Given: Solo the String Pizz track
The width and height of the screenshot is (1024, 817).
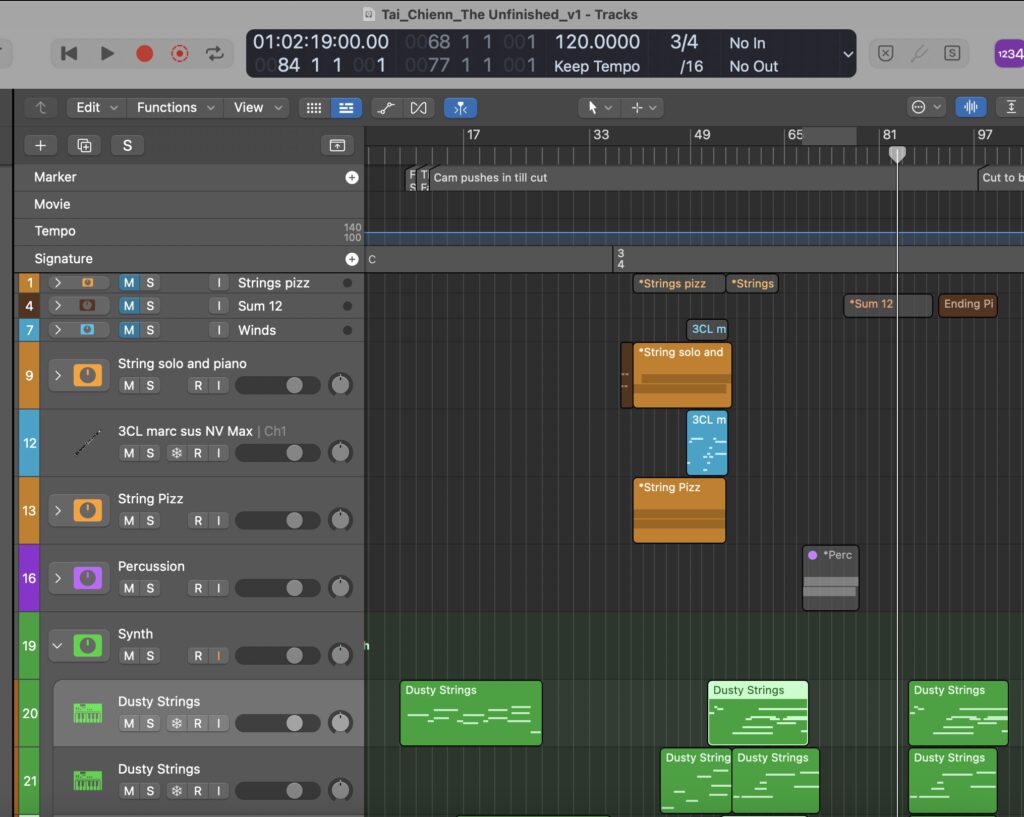Looking at the screenshot, I should 150,521.
